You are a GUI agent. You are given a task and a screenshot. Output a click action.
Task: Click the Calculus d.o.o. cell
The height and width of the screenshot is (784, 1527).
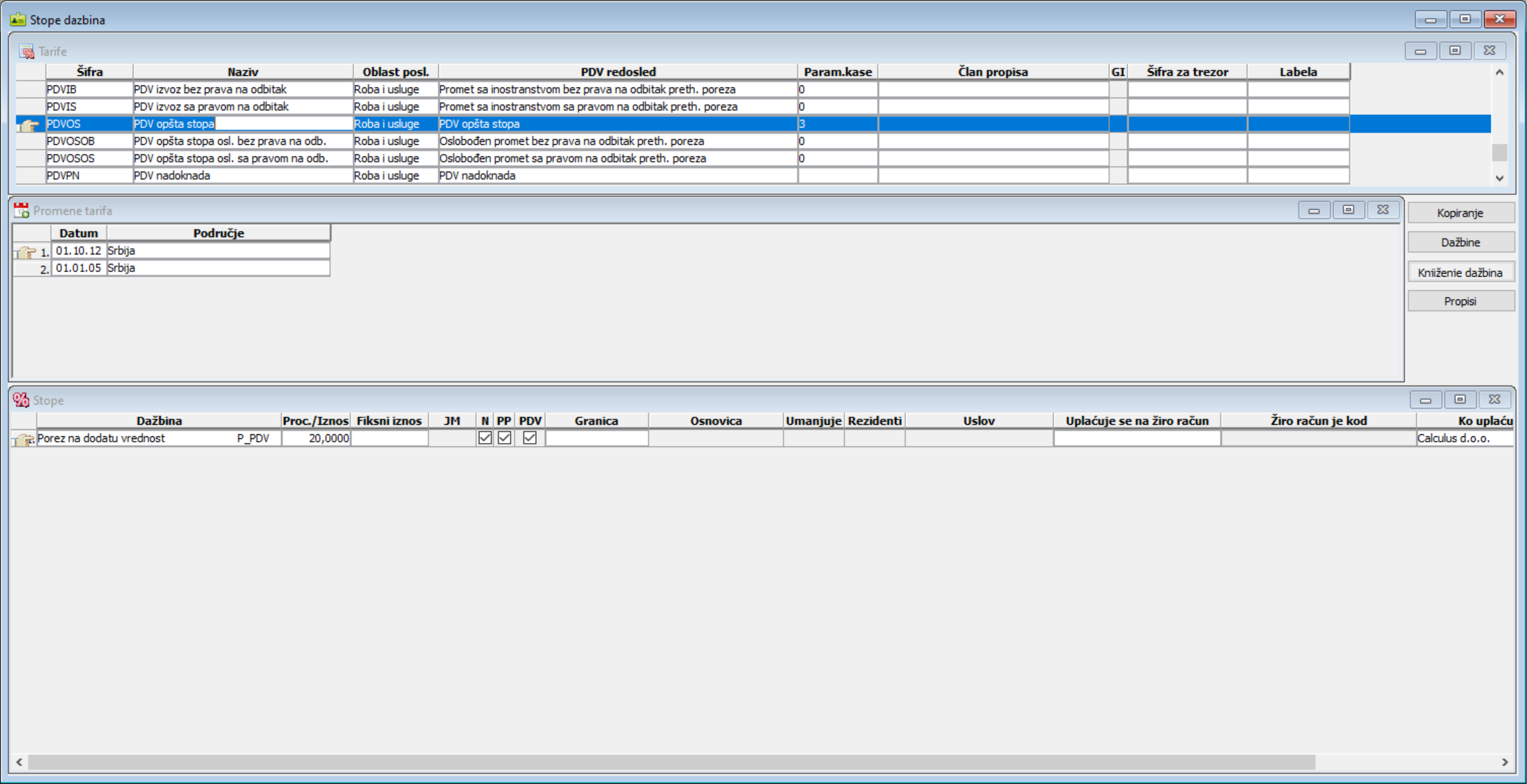tap(1465, 438)
